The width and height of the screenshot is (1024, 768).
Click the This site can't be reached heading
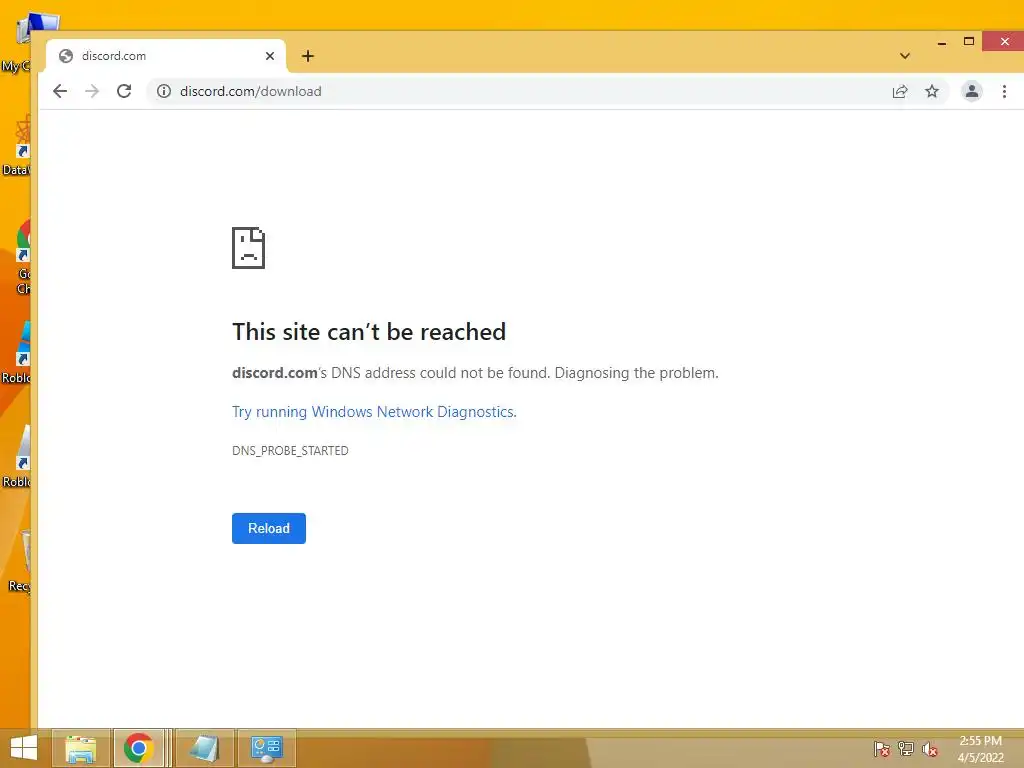[369, 332]
